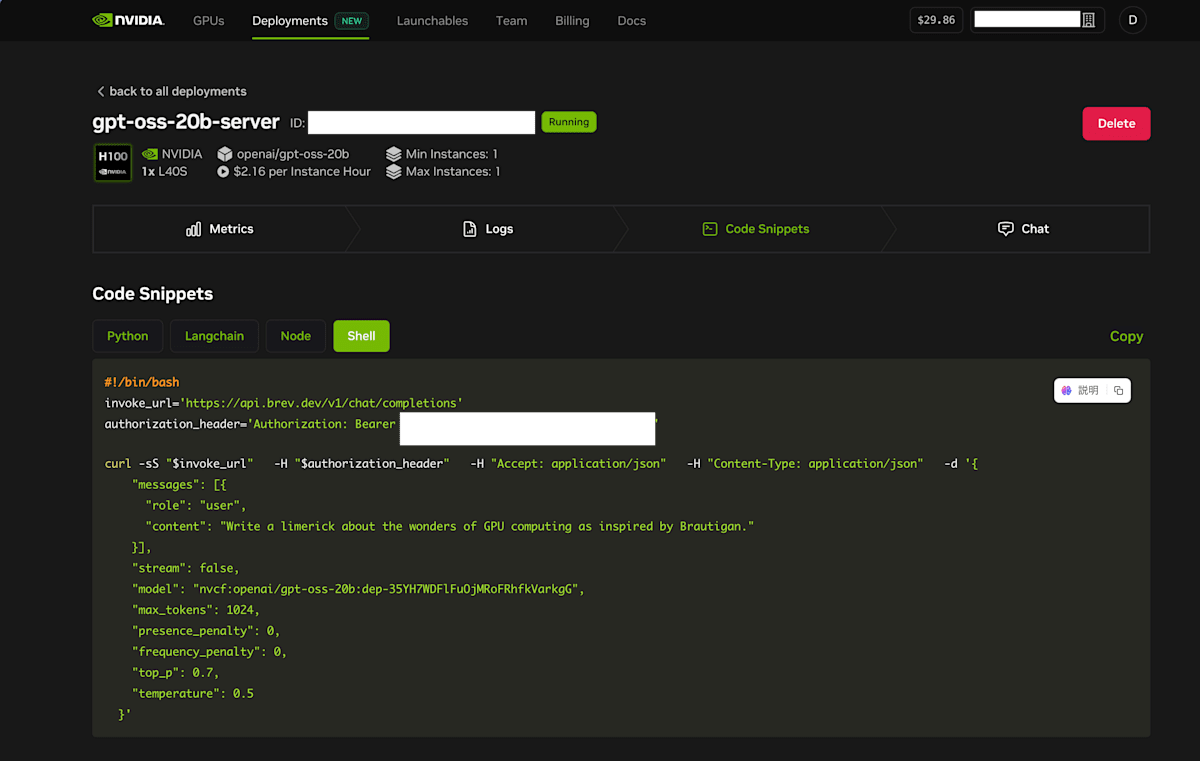Click the "top_p": 0.7 line
Image resolution: width=1200 pixels, height=761 pixels.
coord(176,673)
